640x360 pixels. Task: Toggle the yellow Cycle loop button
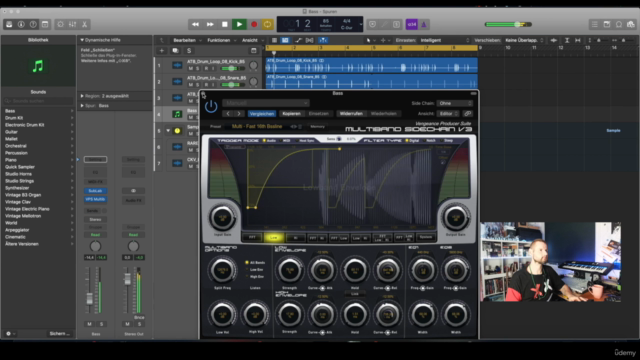[267, 24]
